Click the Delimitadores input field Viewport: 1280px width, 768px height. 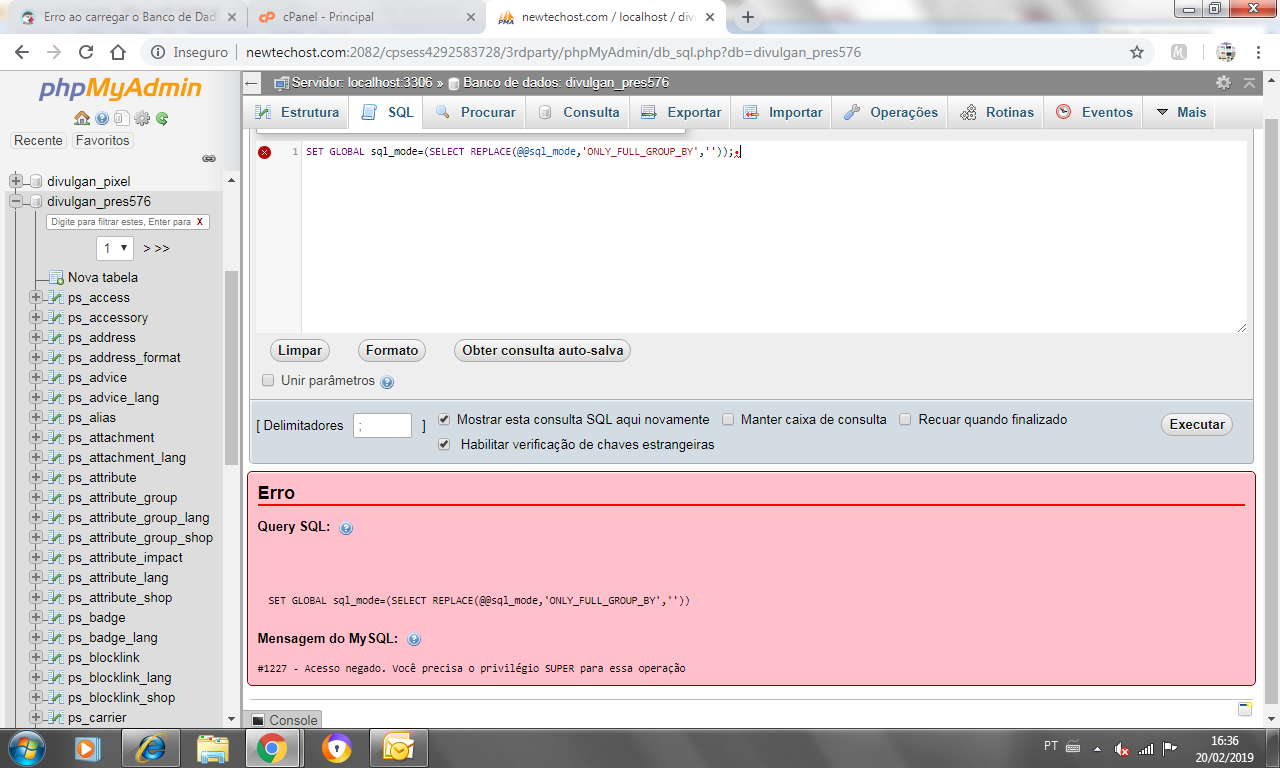click(382, 425)
